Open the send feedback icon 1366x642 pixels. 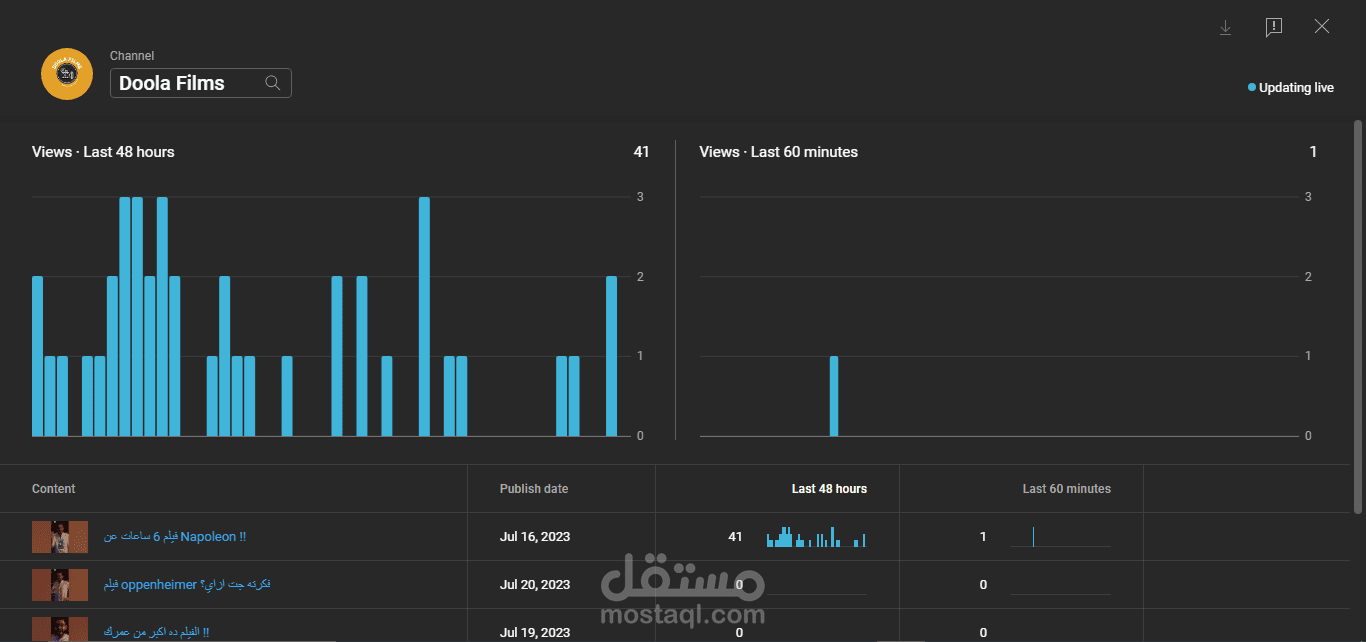click(x=1273, y=28)
